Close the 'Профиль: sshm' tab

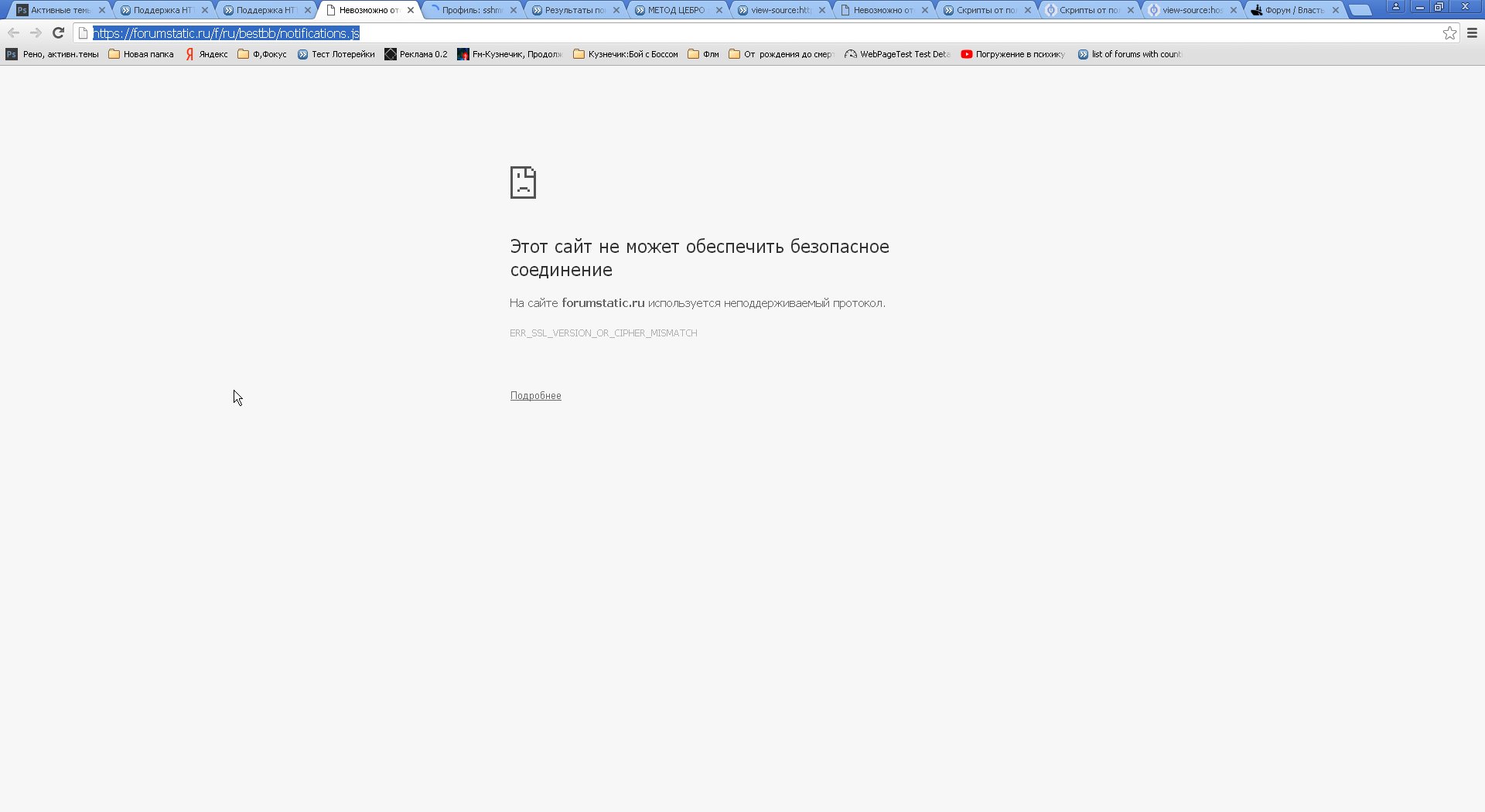[514, 10]
